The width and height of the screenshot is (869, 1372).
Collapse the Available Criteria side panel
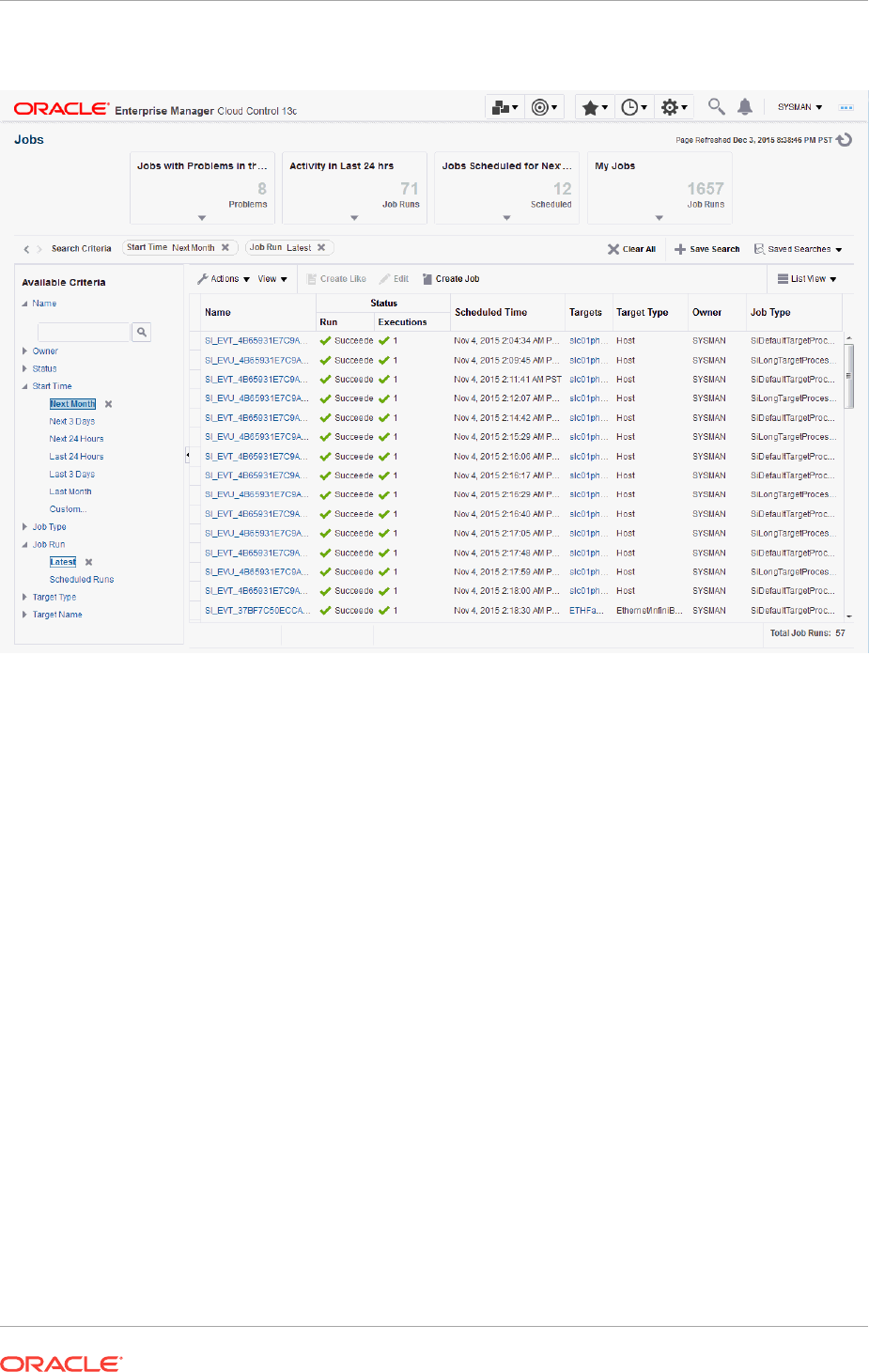187,455
